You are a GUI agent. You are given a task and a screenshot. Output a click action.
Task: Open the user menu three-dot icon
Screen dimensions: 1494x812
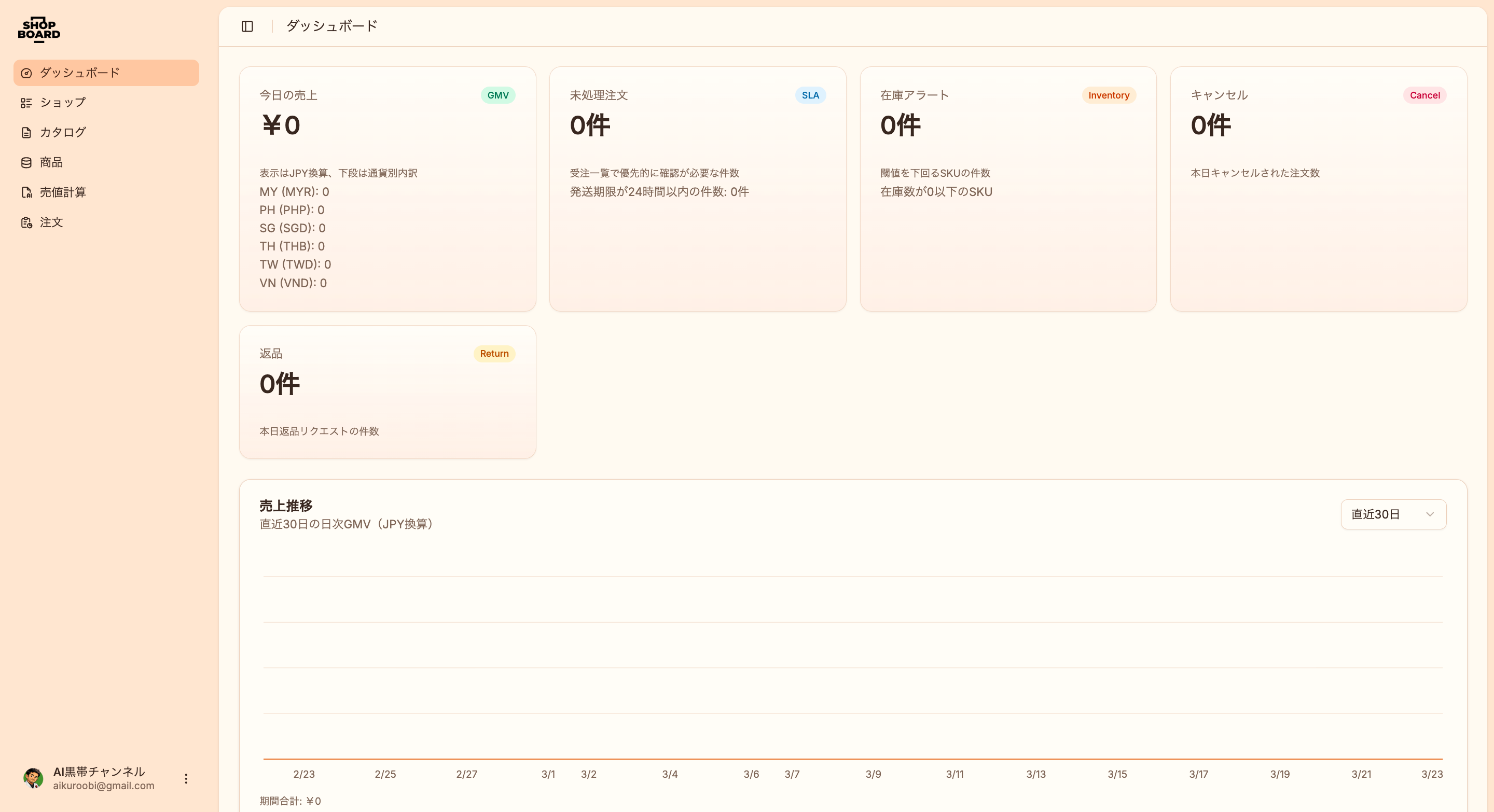[186, 778]
